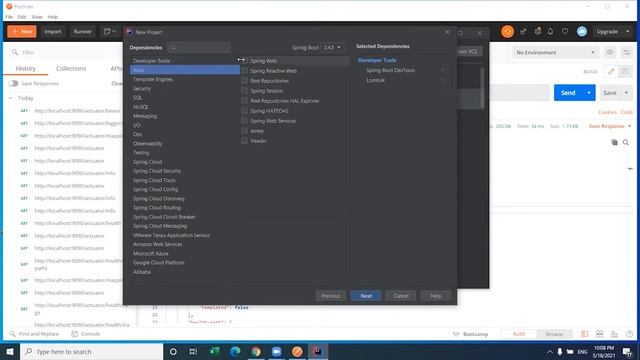Switch to the History tab

(26, 68)
